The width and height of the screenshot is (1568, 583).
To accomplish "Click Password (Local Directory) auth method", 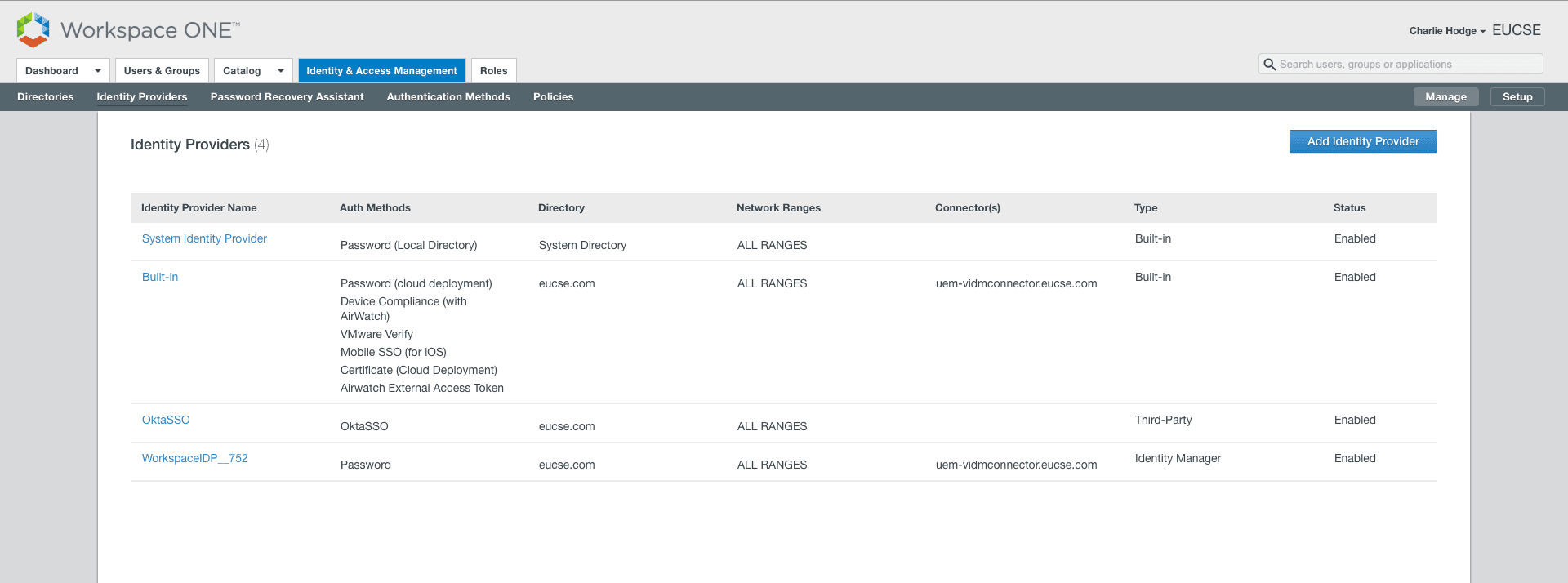I will pyautogui.click(x=409, y=246).
